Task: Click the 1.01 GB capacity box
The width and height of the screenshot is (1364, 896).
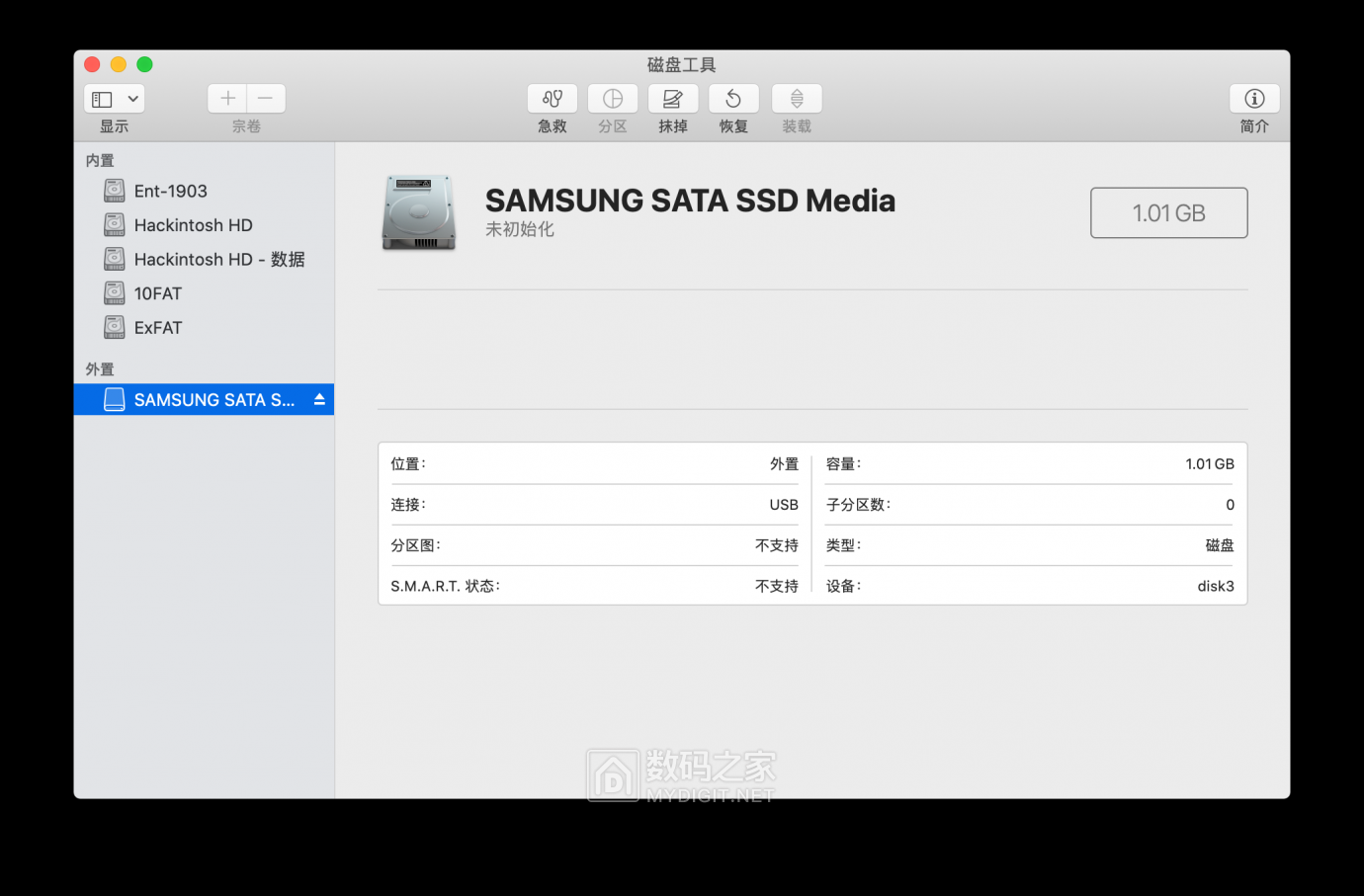Action: (x=1169, y=212)
